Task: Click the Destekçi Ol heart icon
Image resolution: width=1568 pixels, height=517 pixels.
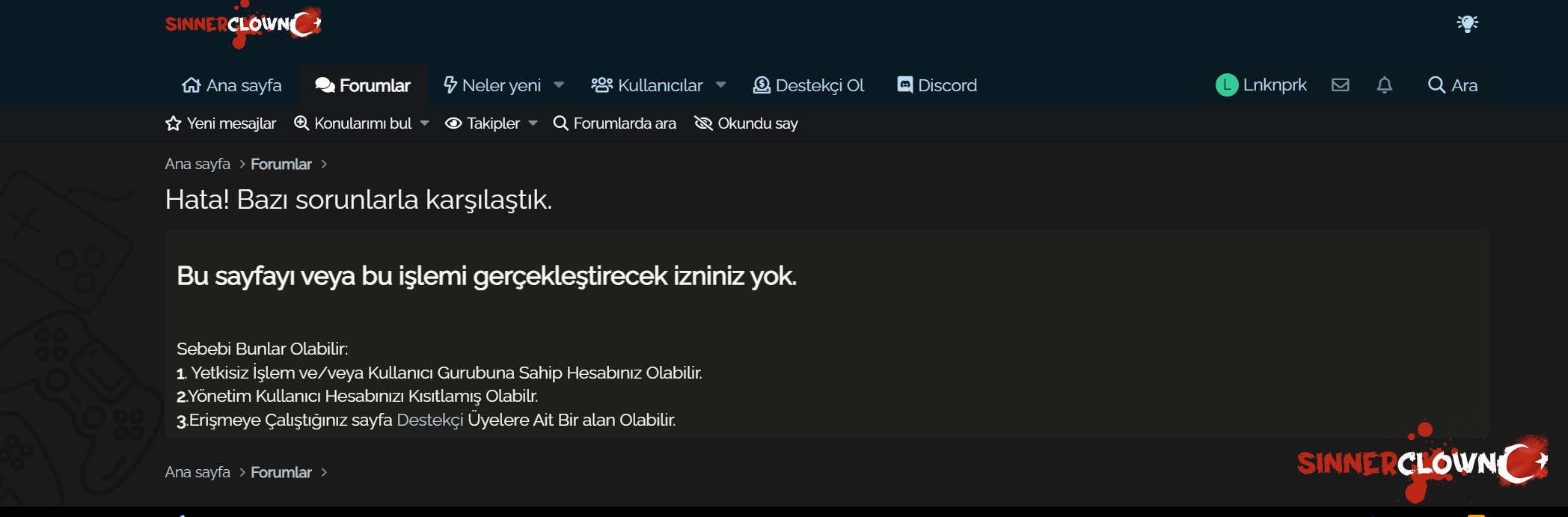Action: pos(761,85)
